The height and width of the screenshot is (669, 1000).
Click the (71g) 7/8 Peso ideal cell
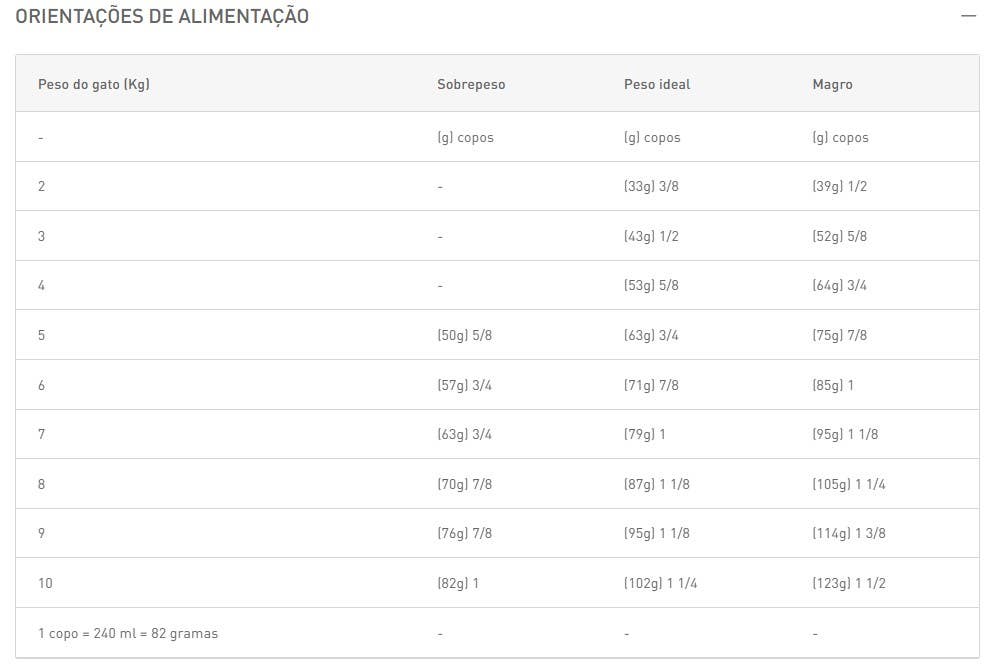click(651, 385)
